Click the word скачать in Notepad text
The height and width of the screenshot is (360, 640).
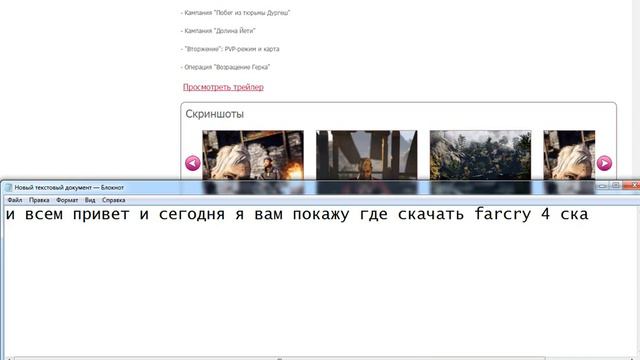[x=431, y=214]
